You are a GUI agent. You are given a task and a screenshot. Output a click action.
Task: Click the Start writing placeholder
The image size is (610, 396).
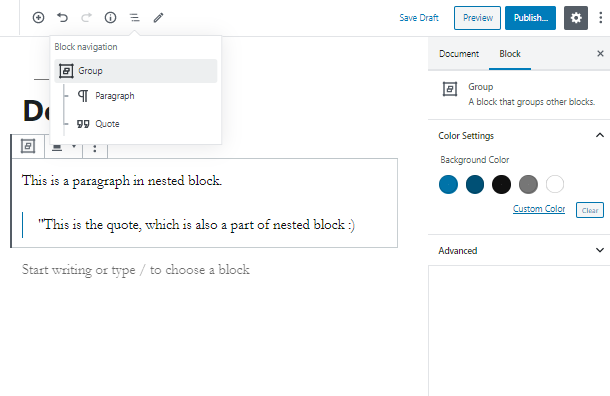[x=135, y=270]
